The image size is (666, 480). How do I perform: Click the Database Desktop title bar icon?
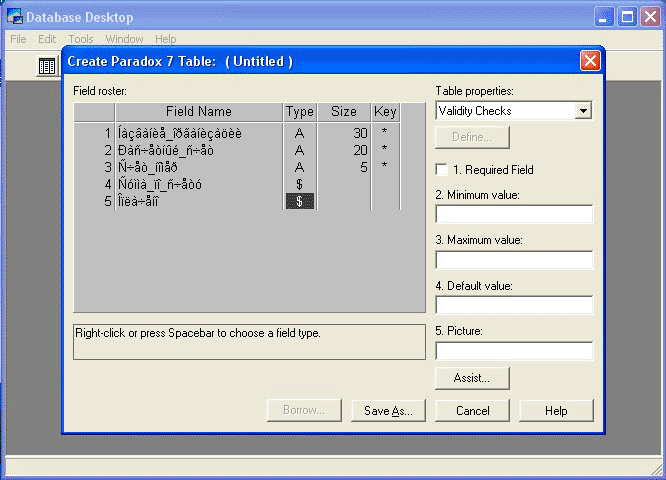pyautogui.click(x=14, y=17)
